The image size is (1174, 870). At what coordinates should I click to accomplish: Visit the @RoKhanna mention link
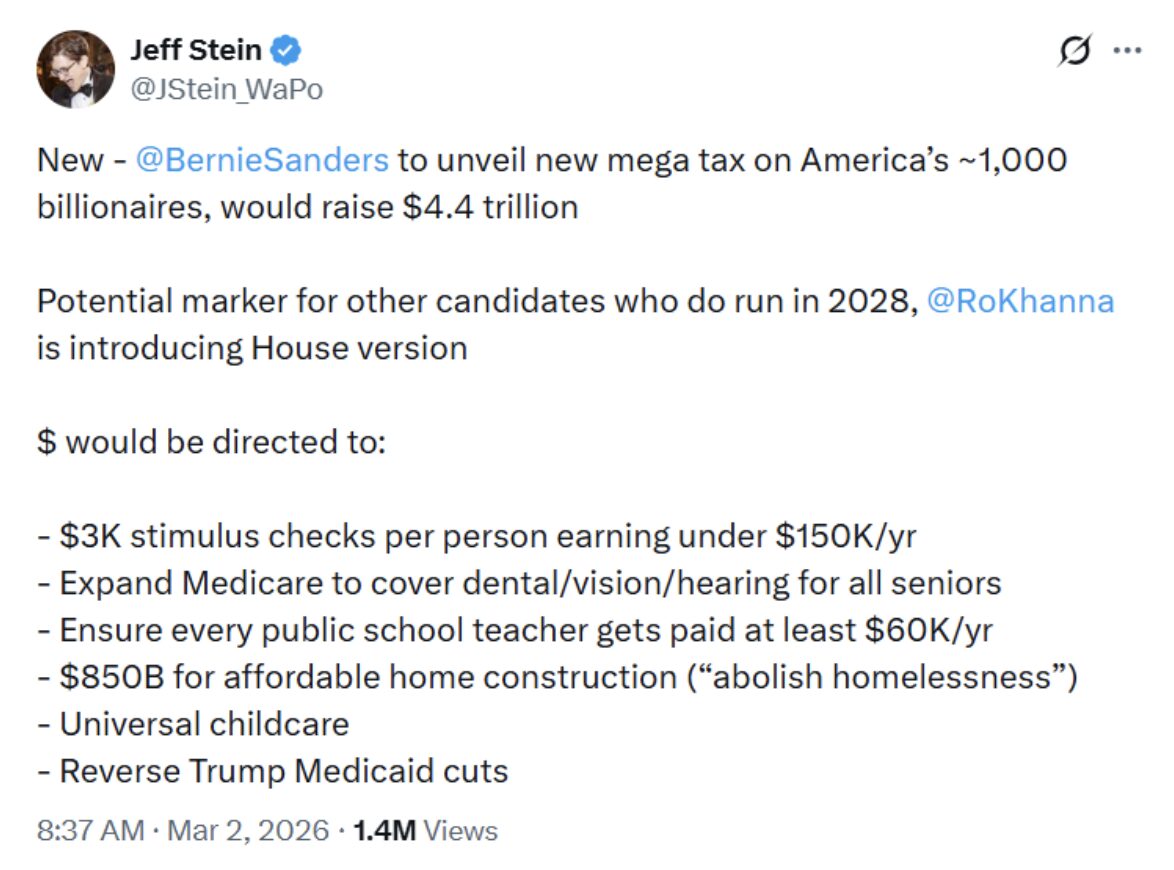[x=1020, y=302]
